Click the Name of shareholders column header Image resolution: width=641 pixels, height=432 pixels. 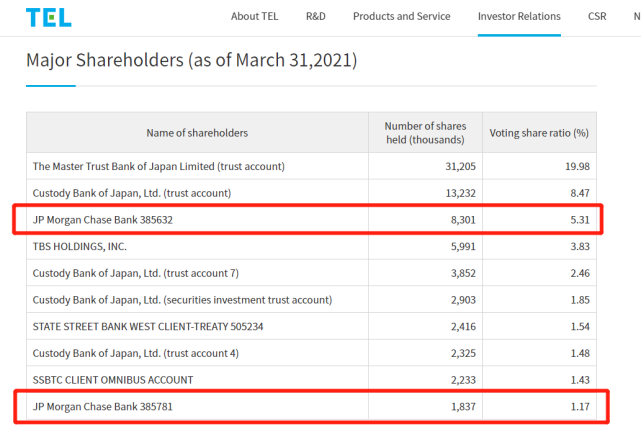(197, 133)
